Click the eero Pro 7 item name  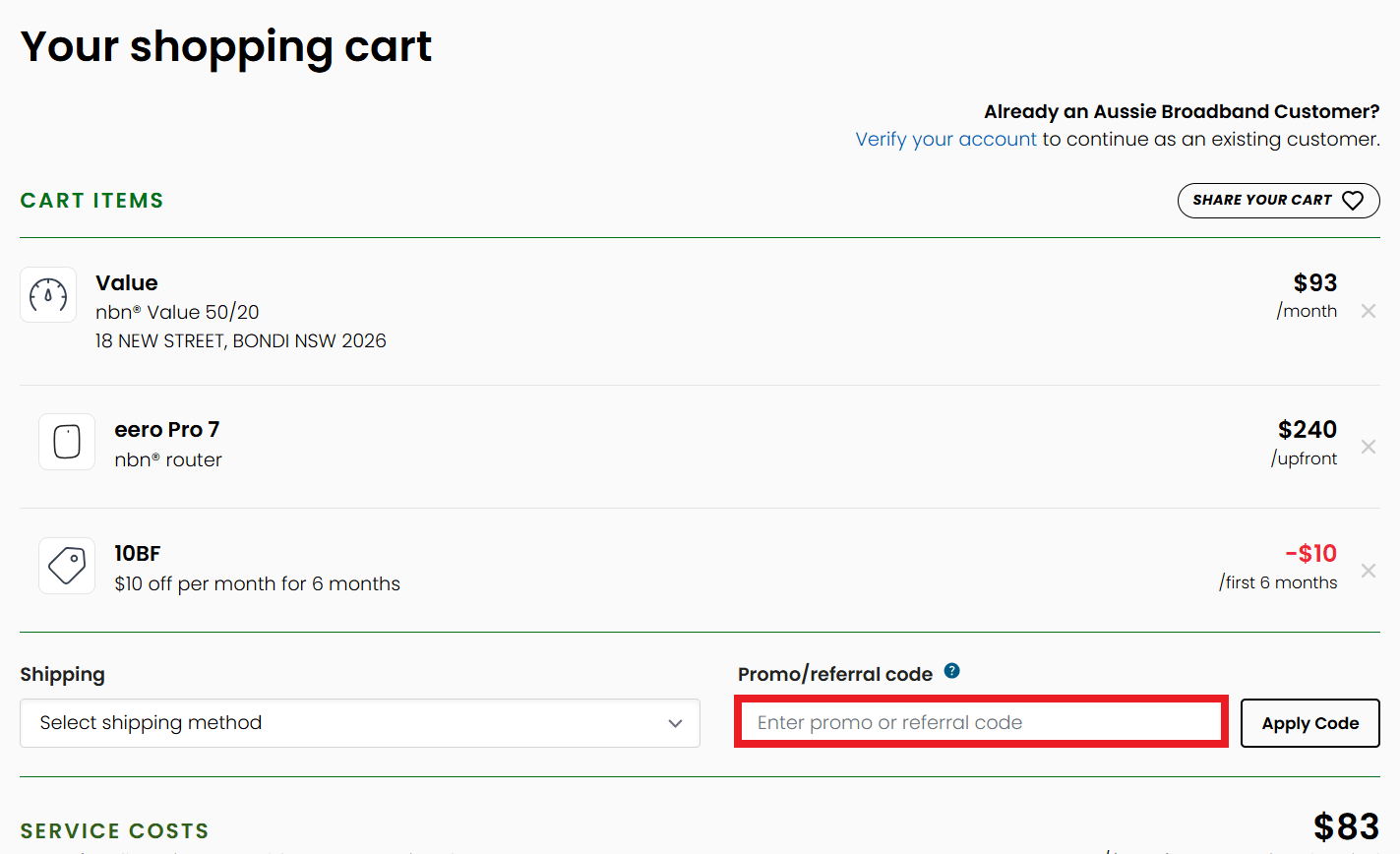click(167, 430)
